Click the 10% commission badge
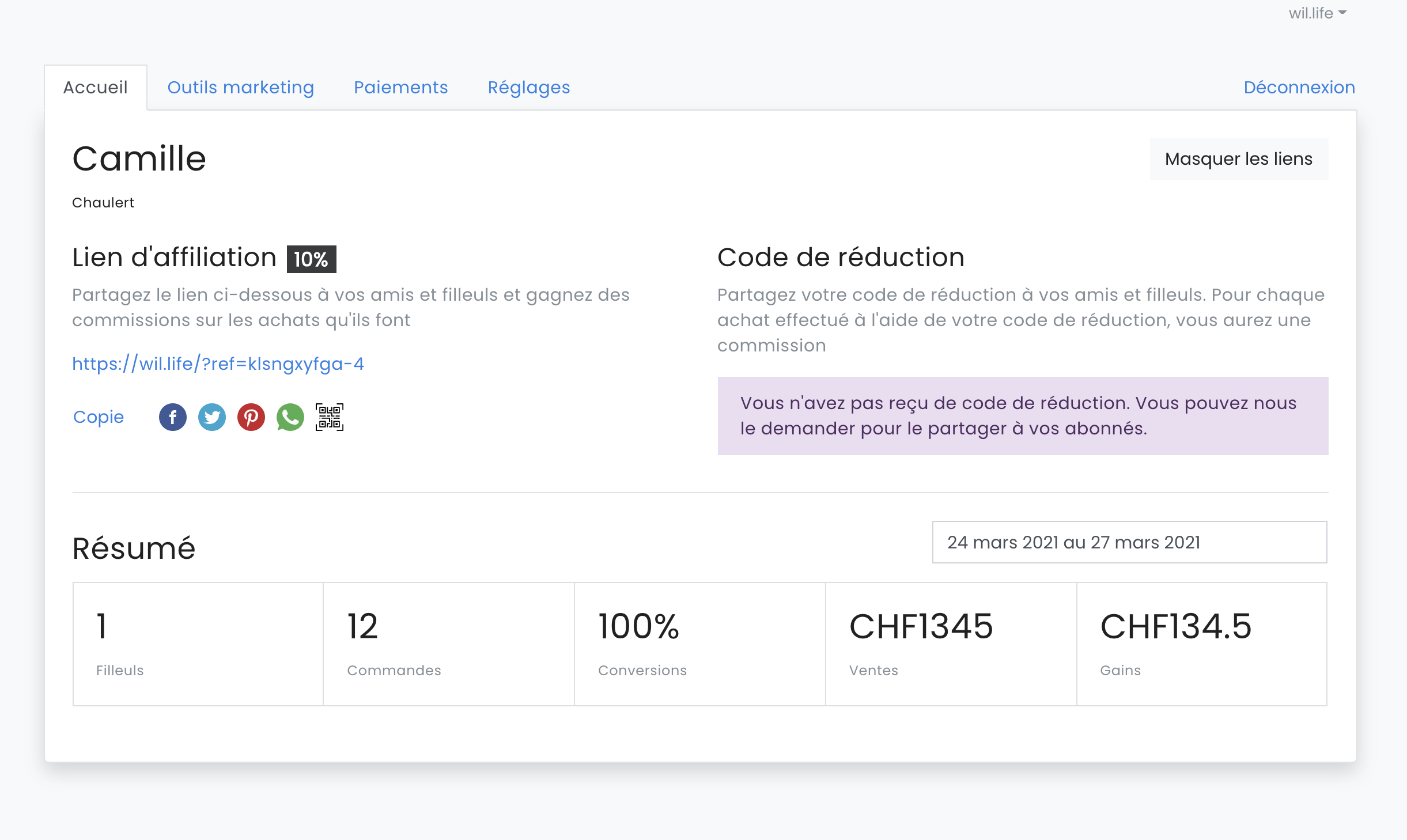The width and height of the screenshot is (1407, 840). click(311, 259)
